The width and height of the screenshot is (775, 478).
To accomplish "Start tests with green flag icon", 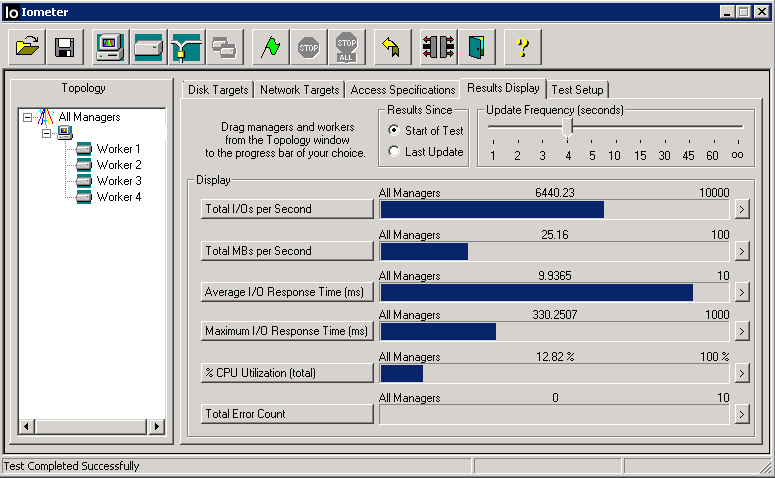I will [270, 47].
